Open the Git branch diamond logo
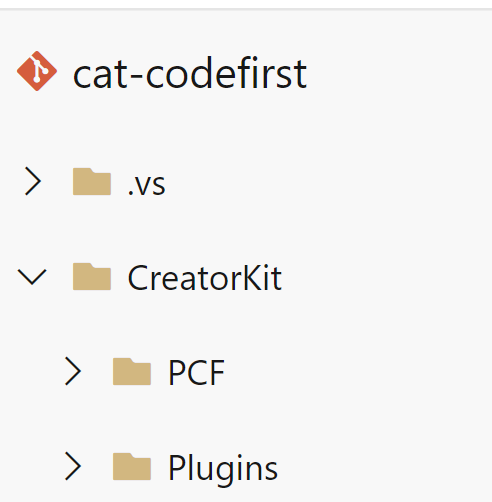The height and width of the screenshot is (502, 492). (x=37, y=71)
